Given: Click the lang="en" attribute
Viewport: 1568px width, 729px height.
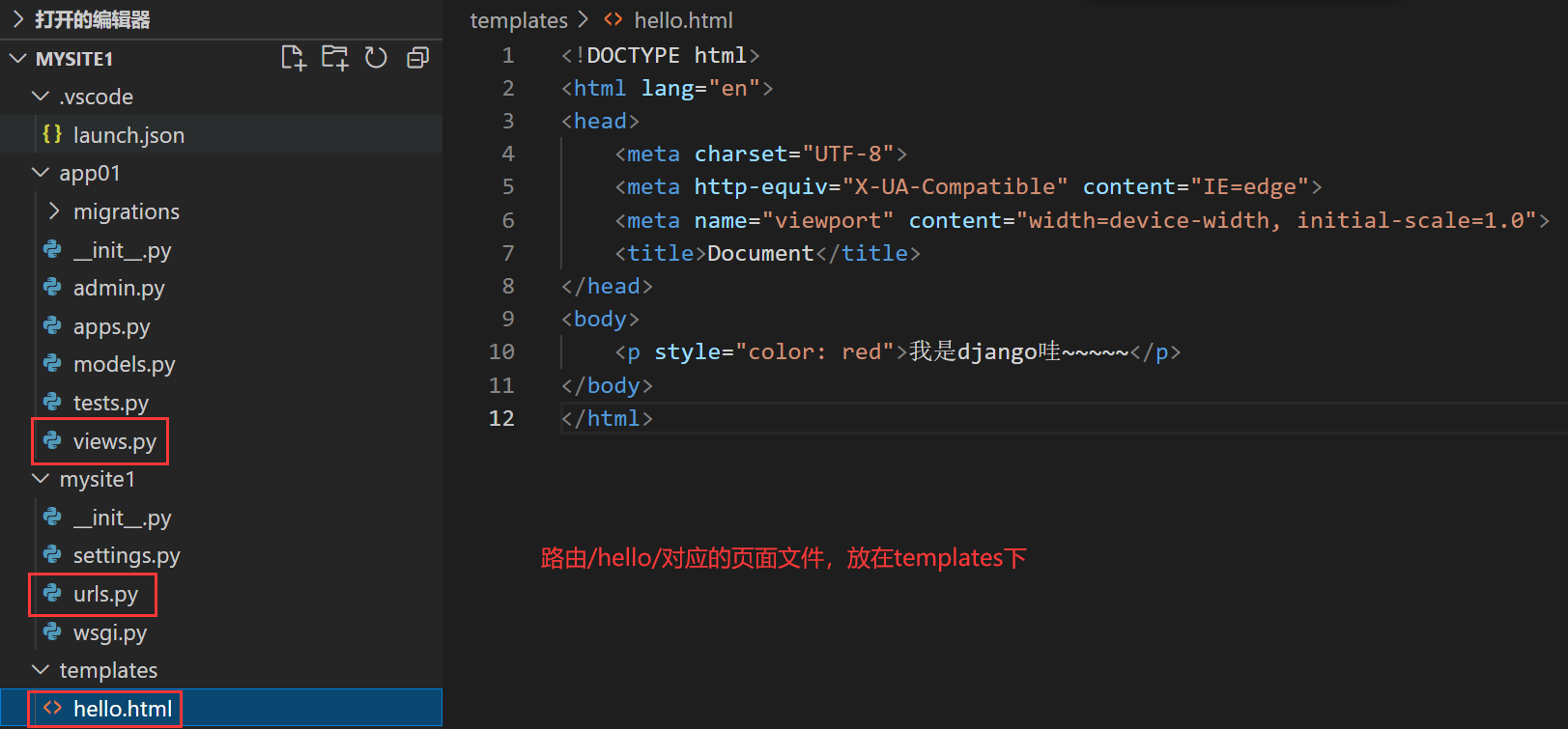Looking at the screenshot, I should coord(700,88).
